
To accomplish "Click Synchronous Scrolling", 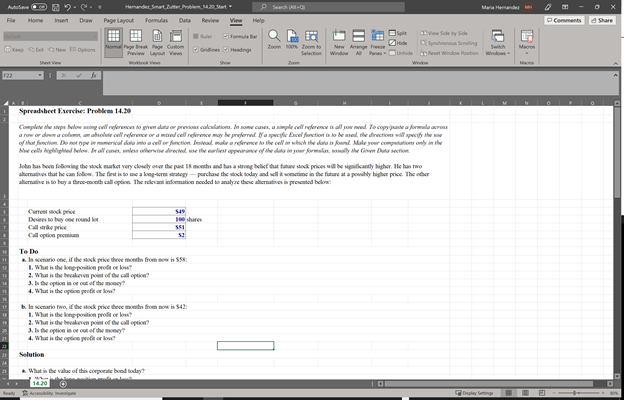I will 448,43.
